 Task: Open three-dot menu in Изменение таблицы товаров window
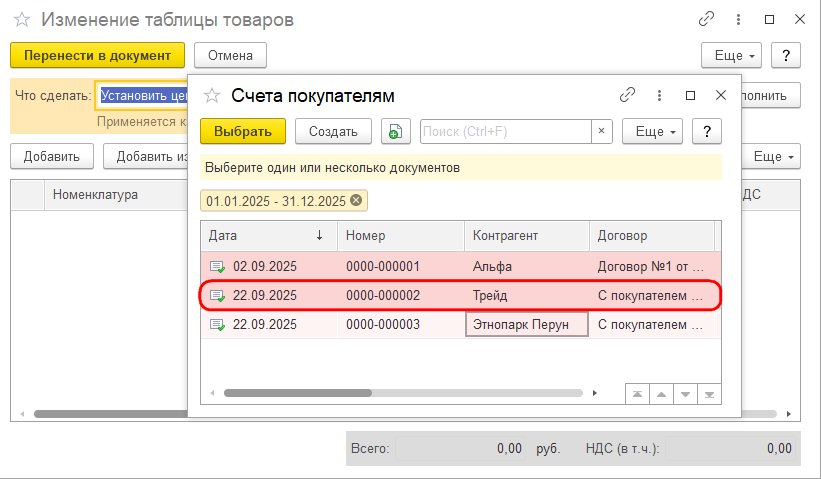tap(738, 20)
